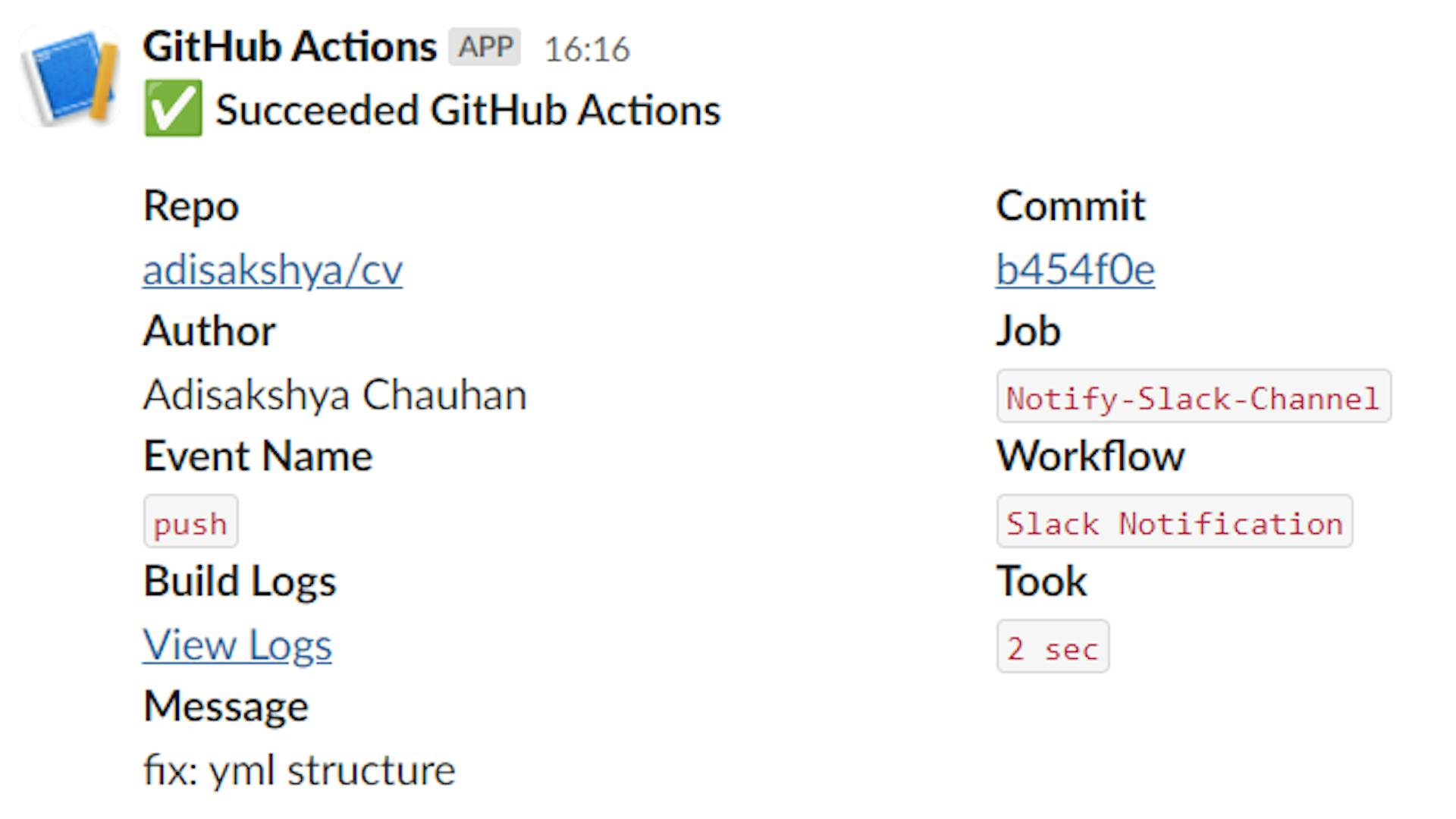Open the adisakshya/cv repo link

pyautogui.click(x=272, y=270)
